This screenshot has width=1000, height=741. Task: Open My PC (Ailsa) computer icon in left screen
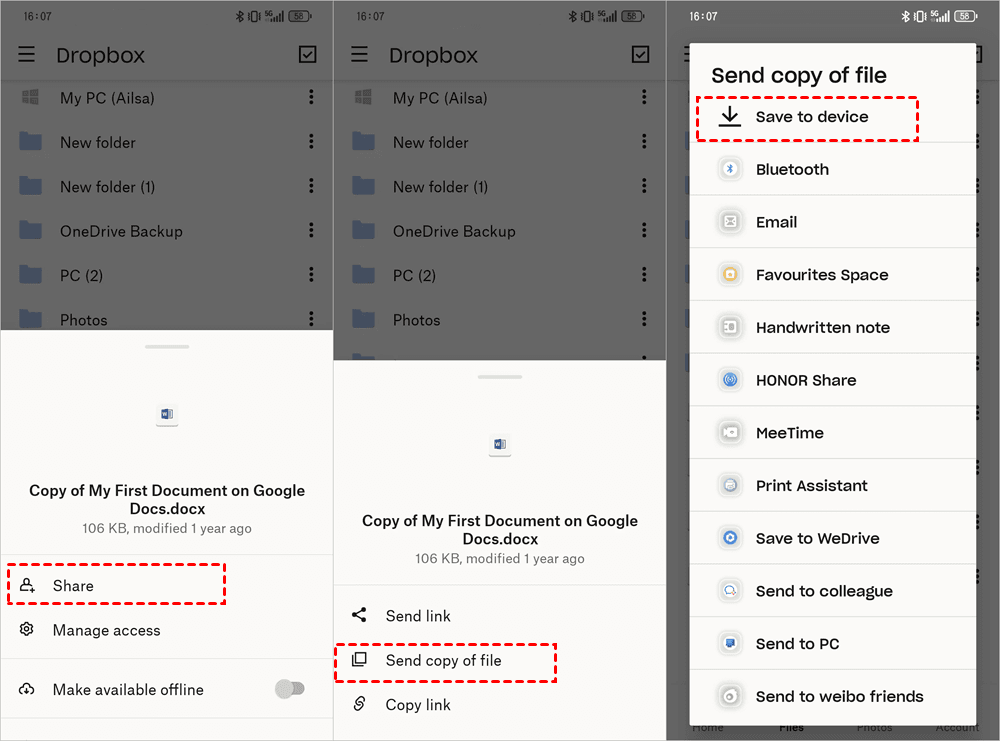[x=30, y=97]
